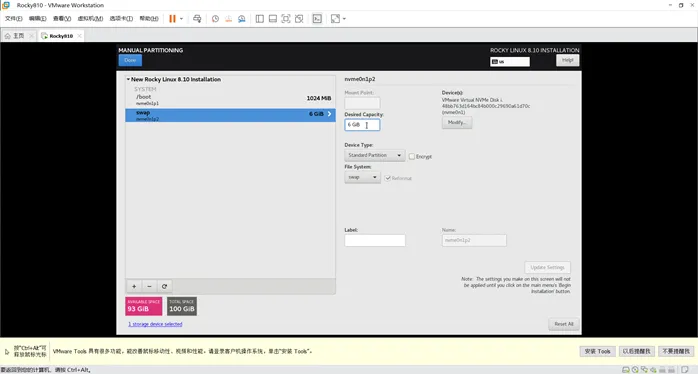
Task: Close the 主页 home tab
Action: tap(31, 36)
